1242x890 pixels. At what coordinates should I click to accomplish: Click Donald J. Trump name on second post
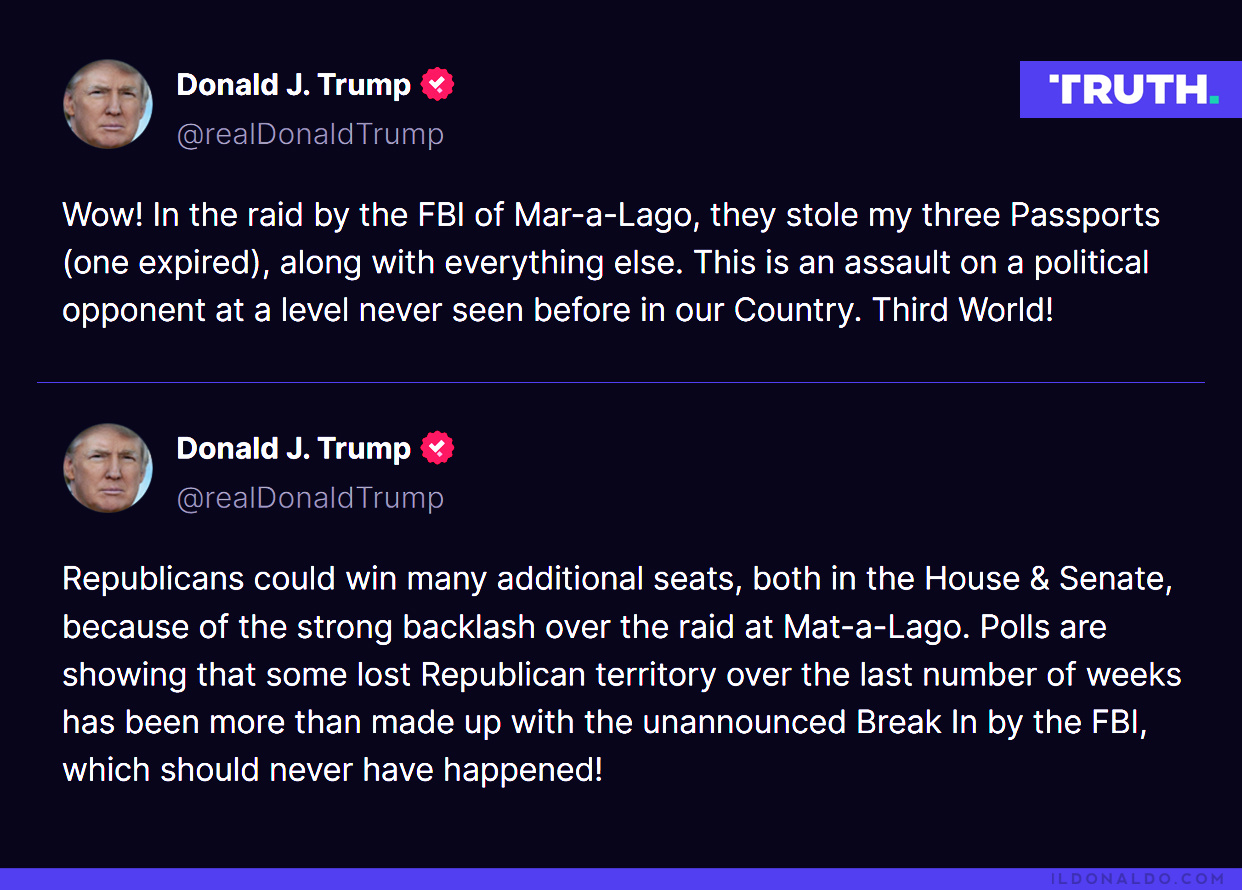(294, 449)
